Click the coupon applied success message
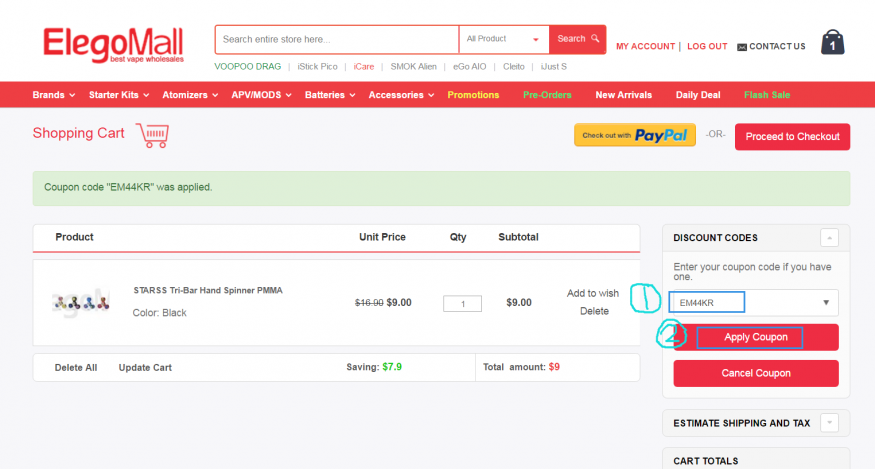The width and height of the screenshot is (875, 469). pyautogui.click(x=441, y=188)
